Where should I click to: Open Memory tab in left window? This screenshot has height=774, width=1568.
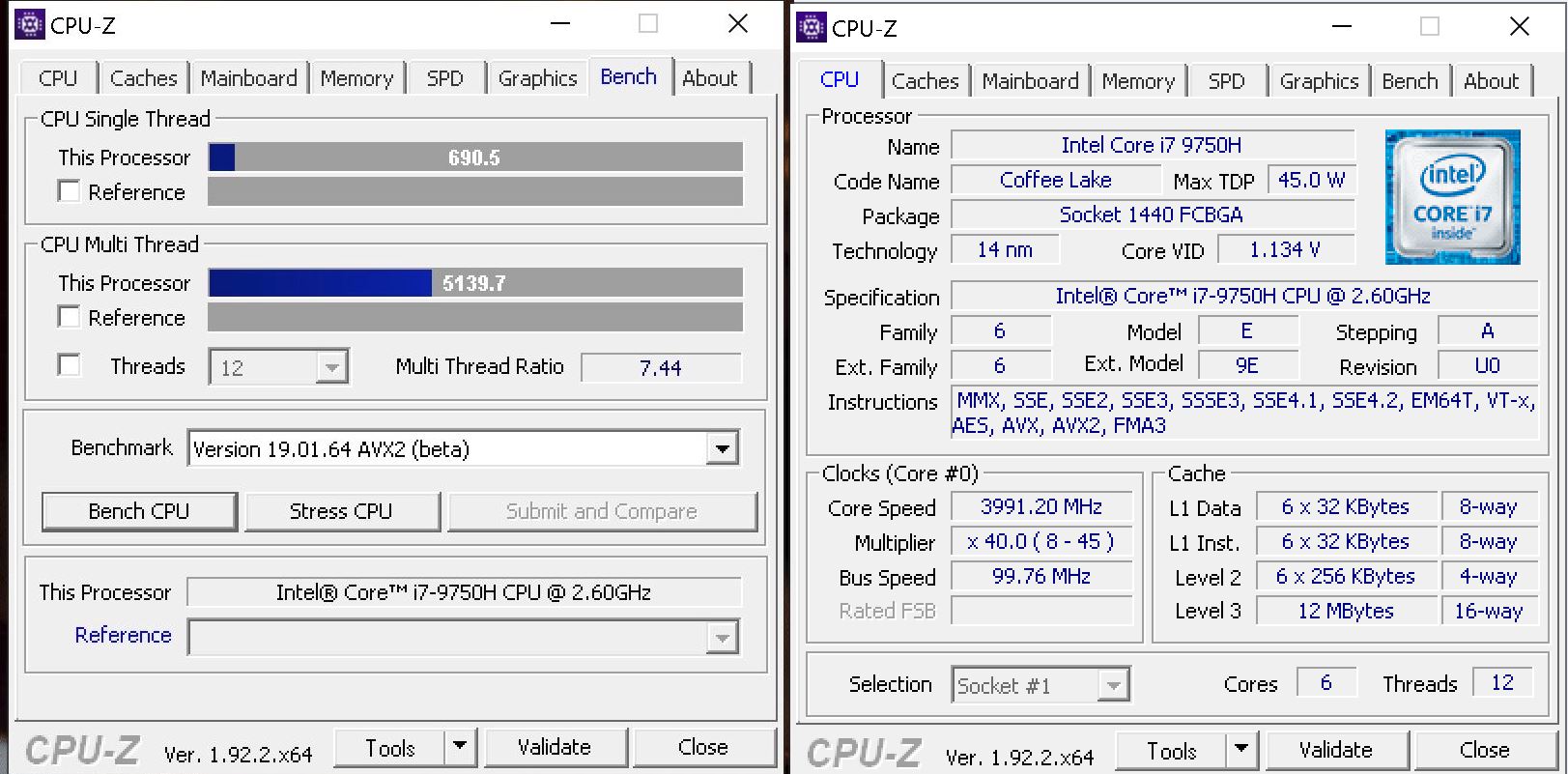coord(356,78)
